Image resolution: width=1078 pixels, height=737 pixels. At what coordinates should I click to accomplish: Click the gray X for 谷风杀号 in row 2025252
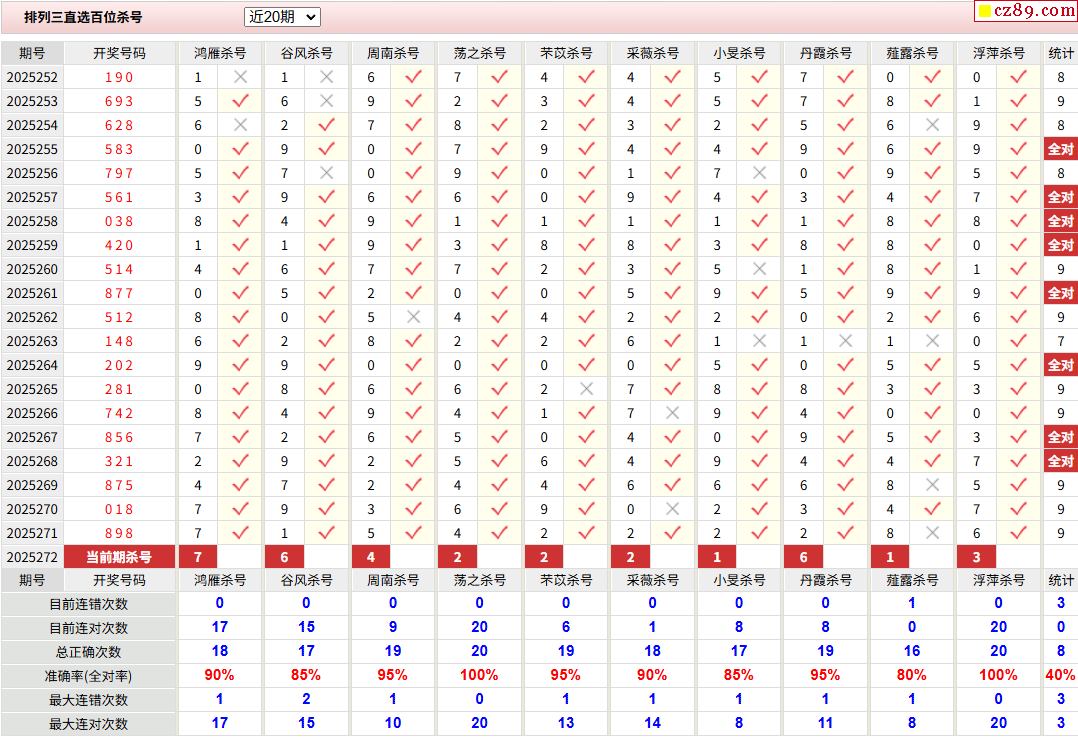(x=327, y=77)
